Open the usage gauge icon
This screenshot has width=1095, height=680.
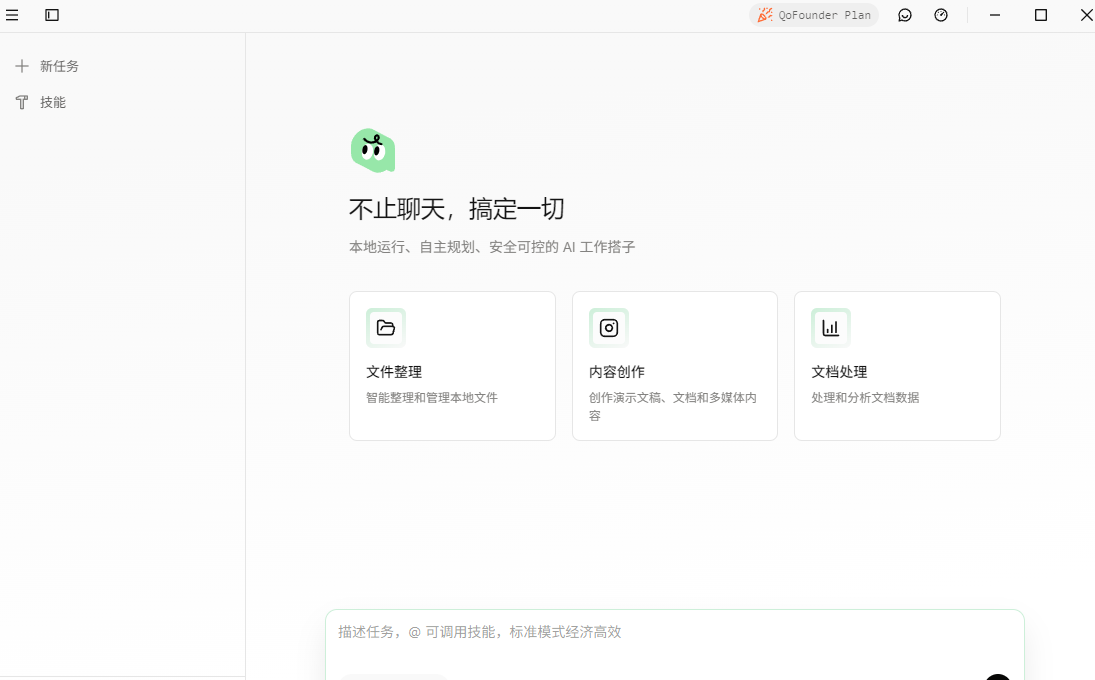(x=941, y=15)
